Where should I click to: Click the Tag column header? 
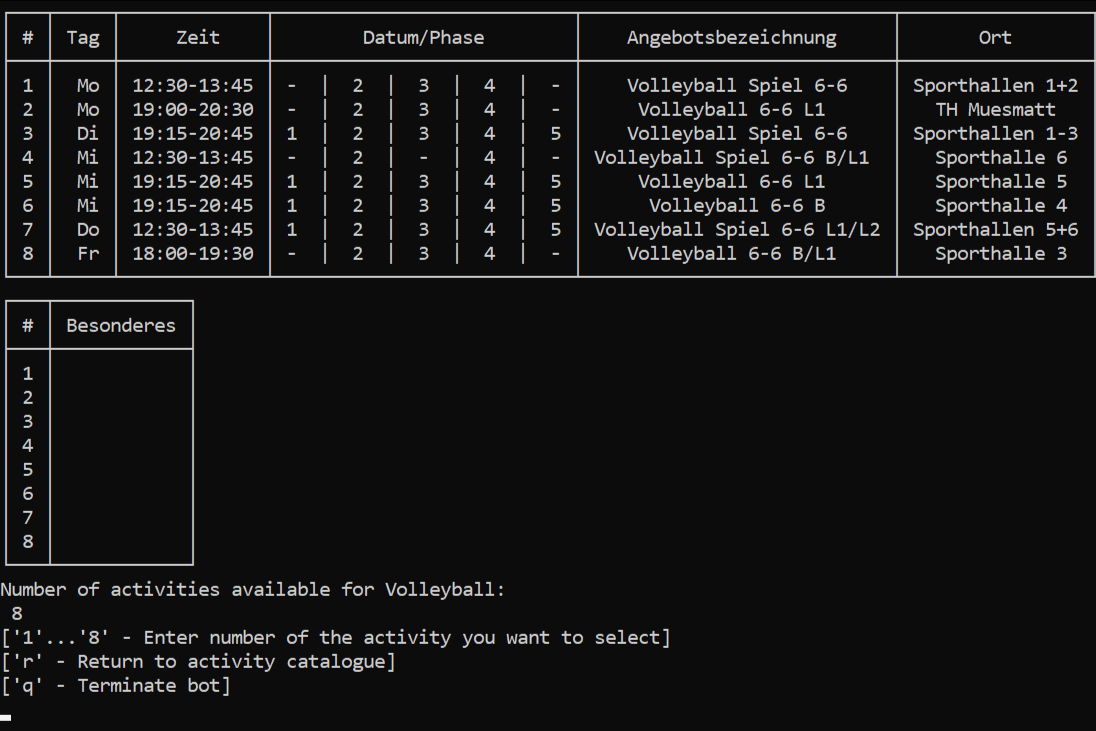coord(82,38)
